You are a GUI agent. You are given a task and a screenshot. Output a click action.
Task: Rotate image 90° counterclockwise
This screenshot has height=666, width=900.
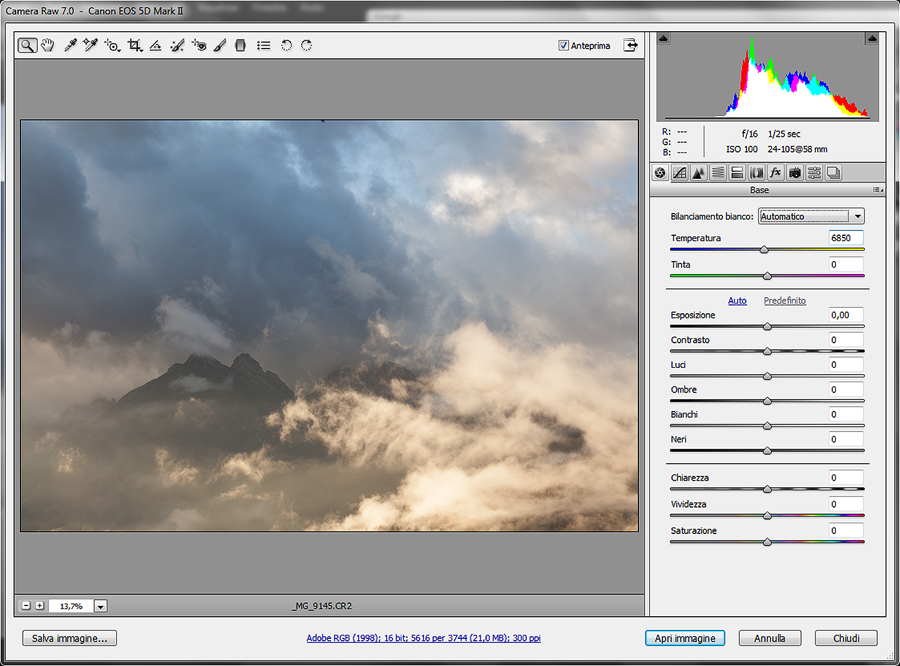pos(286,46)
